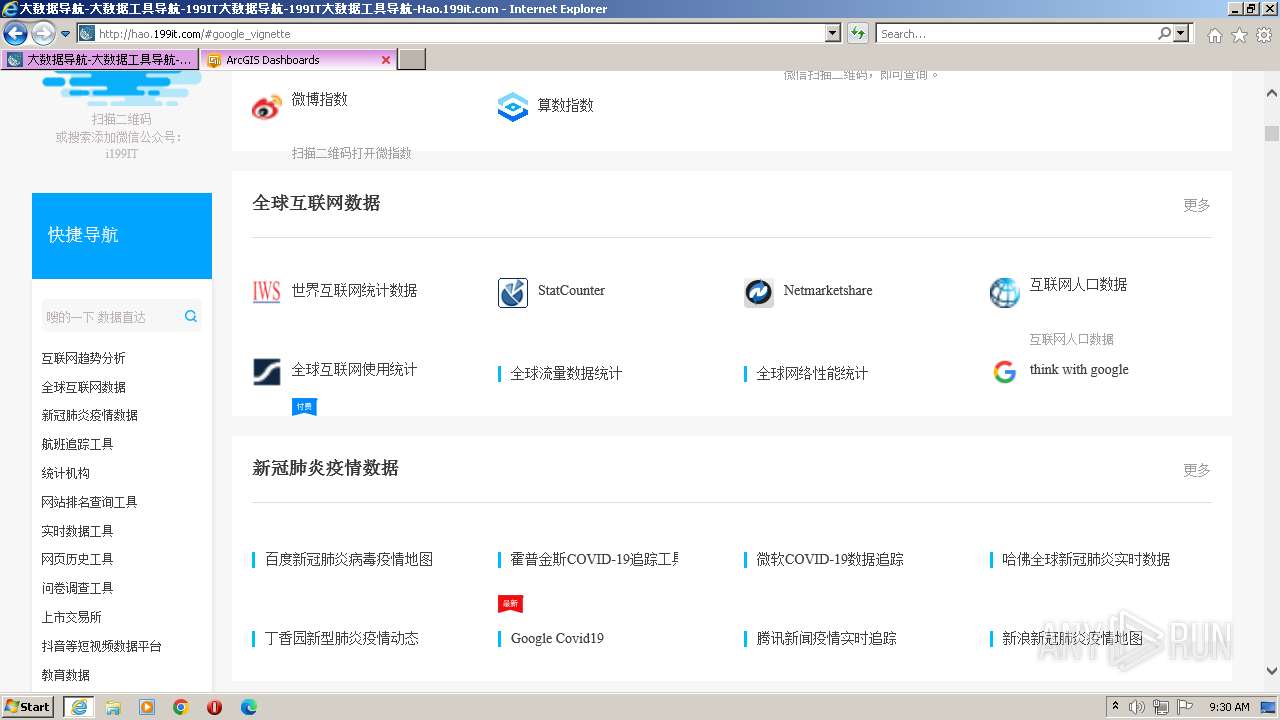Open the Windows Start button
This screenshot has height=720, width=1280.
pos(28,707)
